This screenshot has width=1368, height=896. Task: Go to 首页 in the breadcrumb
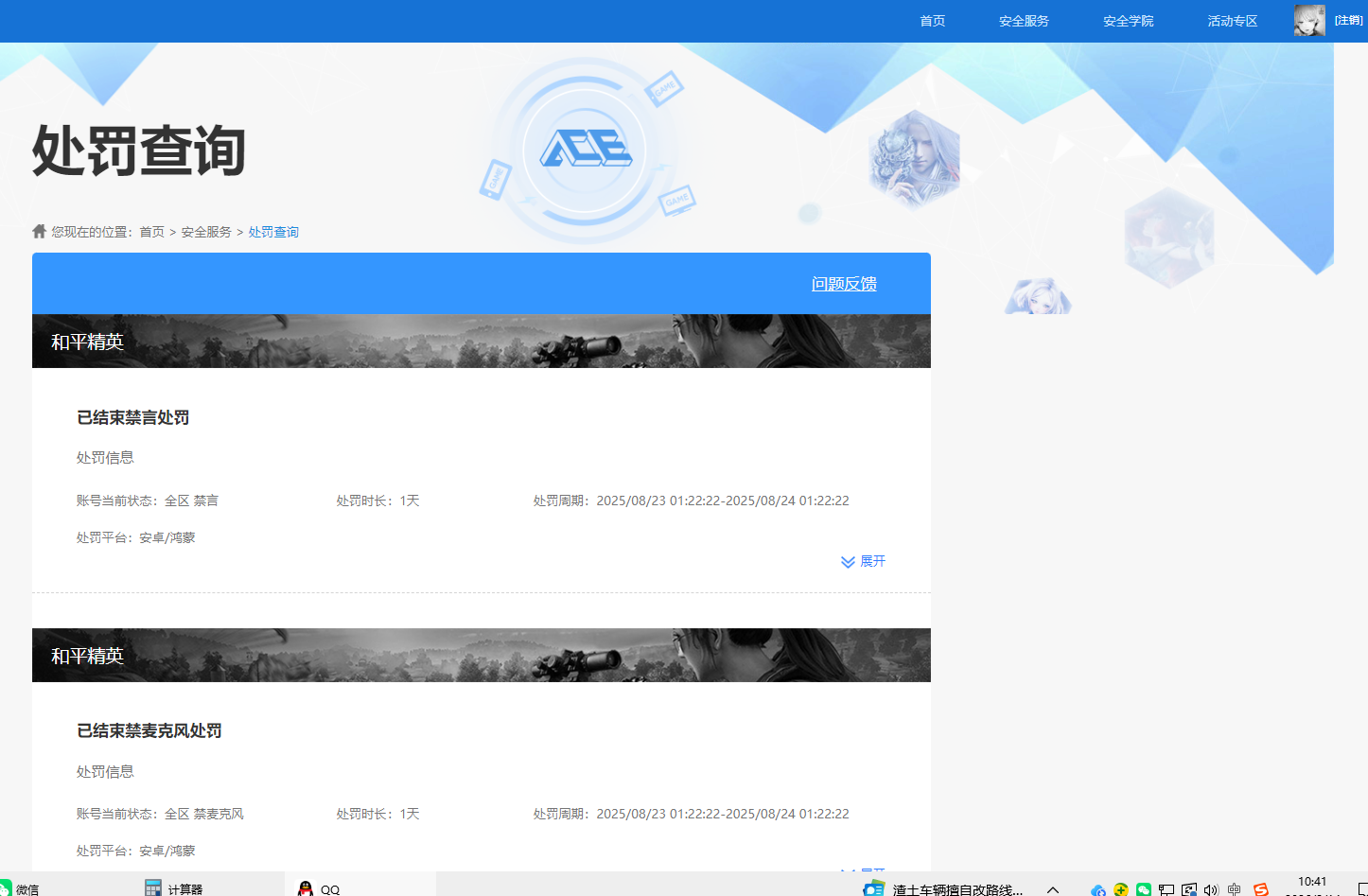pyautogui.click(x=151, y=232)
